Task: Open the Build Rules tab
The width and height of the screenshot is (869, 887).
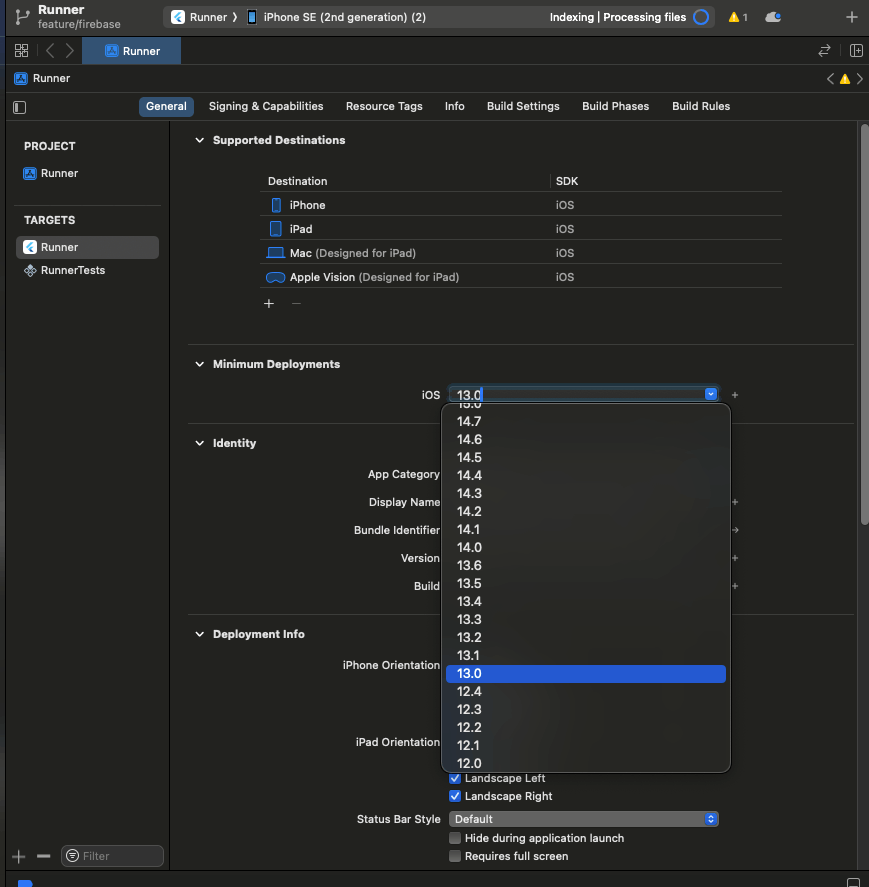Action: tap(701, 106)
